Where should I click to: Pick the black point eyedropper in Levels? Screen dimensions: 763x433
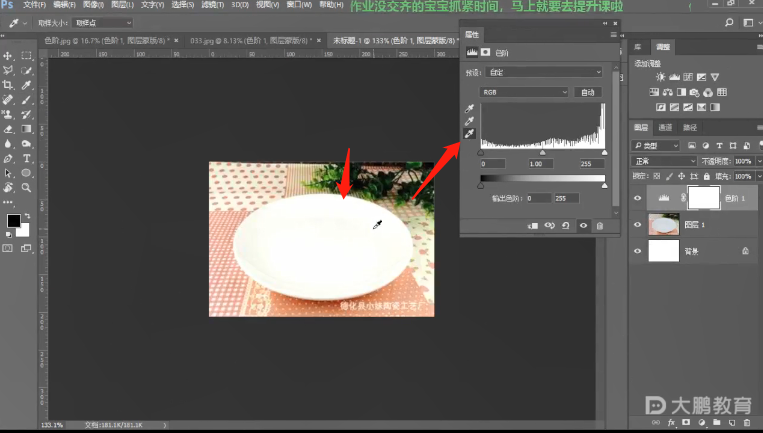pyautogui.click(x=470, y=108)
